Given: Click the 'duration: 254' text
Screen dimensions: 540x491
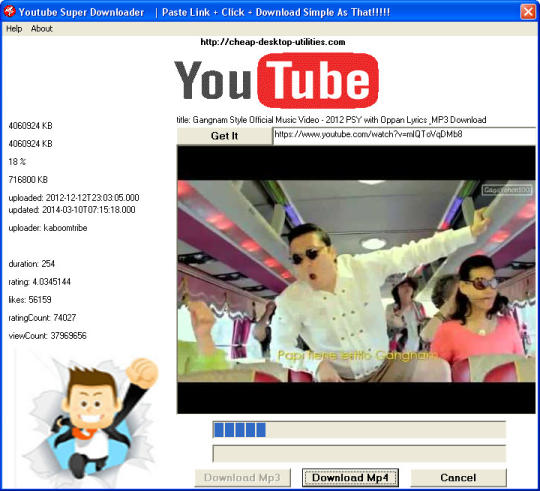Looking at the screenshot, I should 32,264.
